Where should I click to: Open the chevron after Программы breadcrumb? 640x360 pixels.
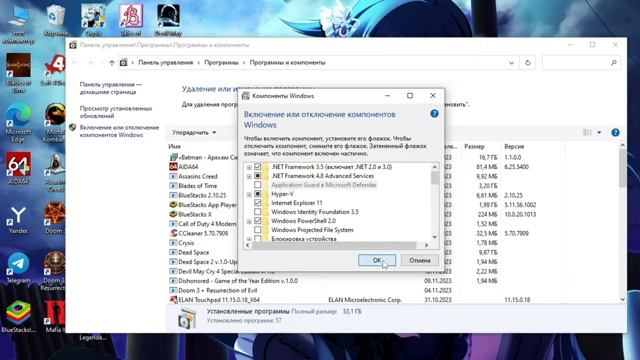[244, 63]
